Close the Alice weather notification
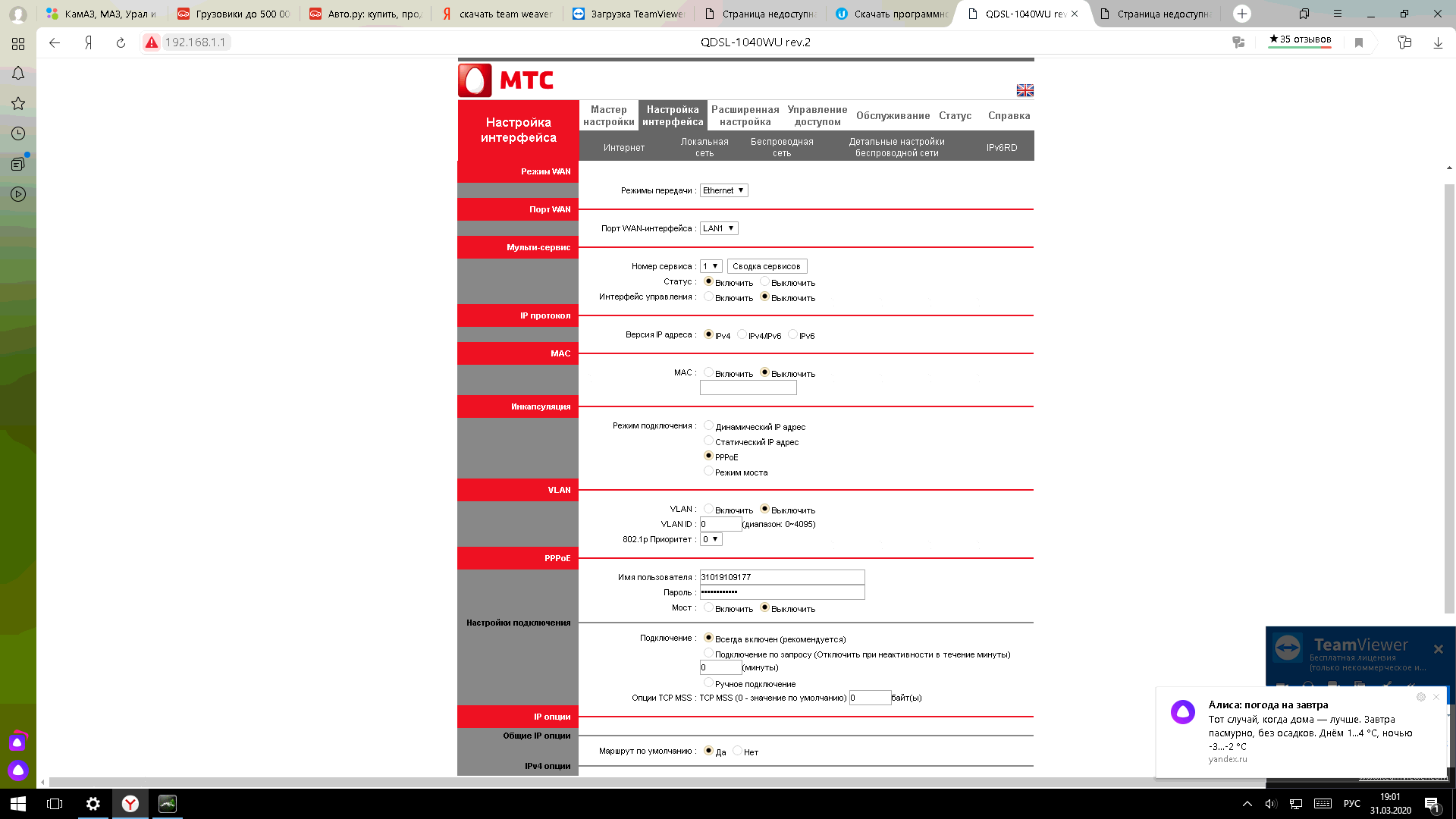1456x819 pixels. coord(1436,697)
